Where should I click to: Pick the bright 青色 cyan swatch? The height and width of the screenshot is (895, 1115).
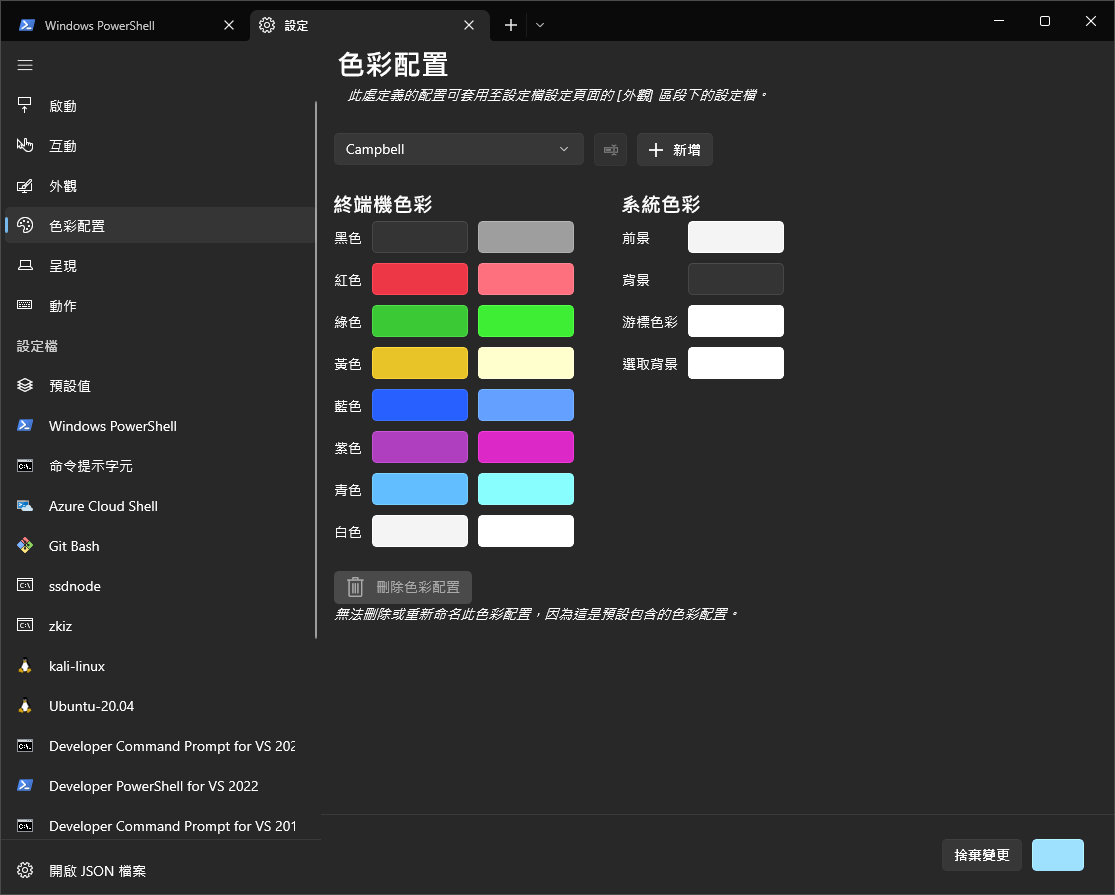(x=526, y=488)
